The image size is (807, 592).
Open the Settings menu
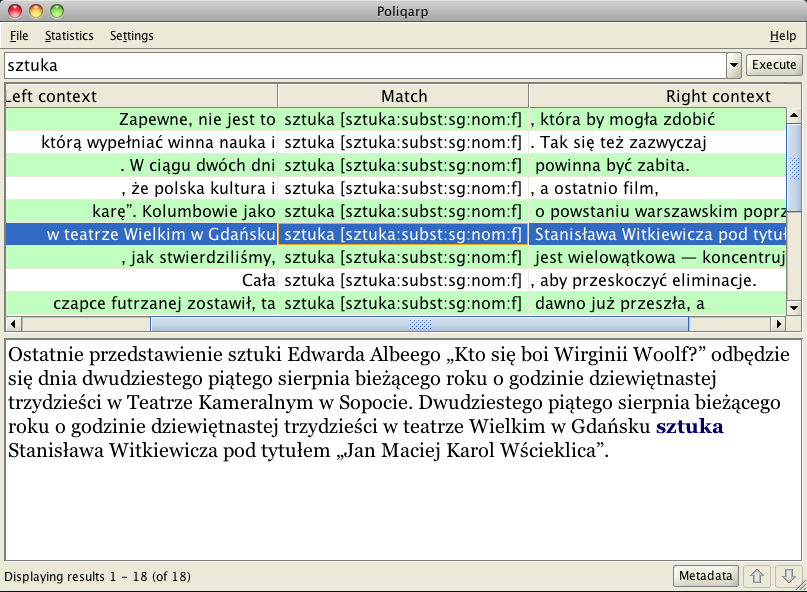pyautogui.click(x=132, y=36)
